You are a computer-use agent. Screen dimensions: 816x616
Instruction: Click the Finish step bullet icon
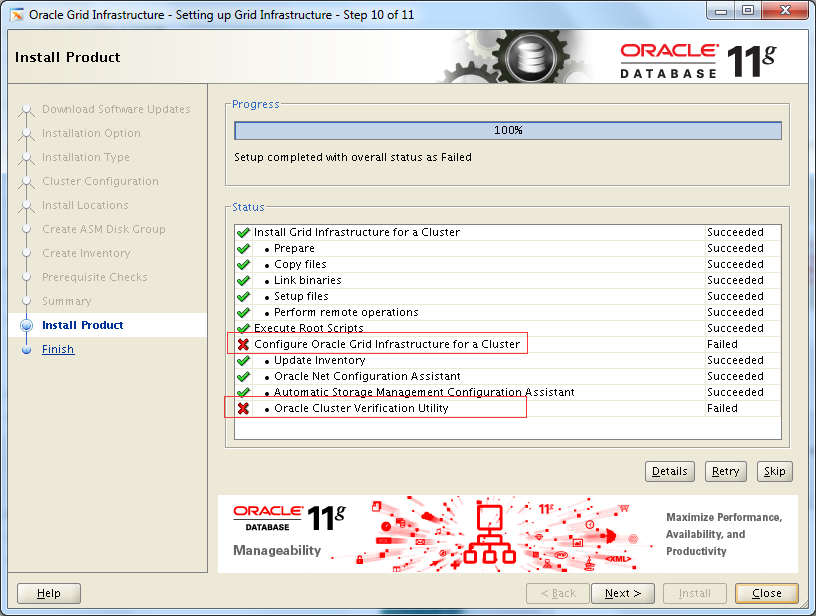(x=27, y=350)
